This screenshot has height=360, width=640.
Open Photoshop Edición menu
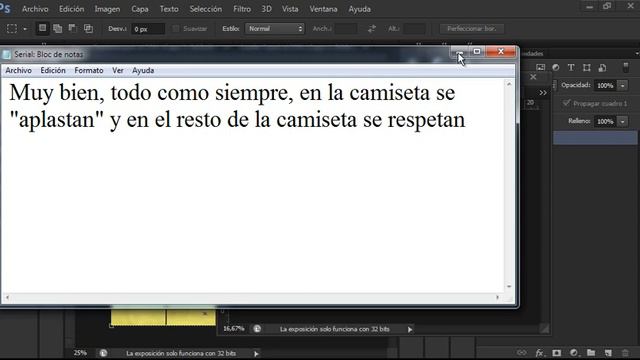[x=71, y=9]
